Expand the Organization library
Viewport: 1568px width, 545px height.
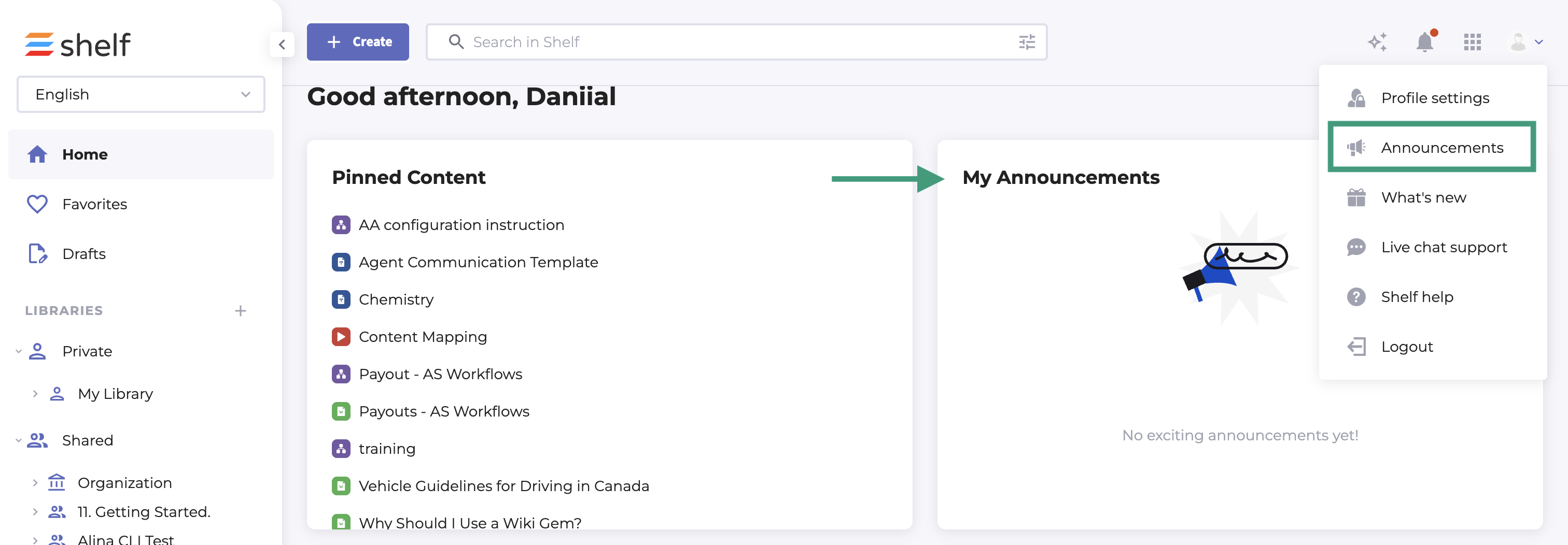[x=35, y=483]
